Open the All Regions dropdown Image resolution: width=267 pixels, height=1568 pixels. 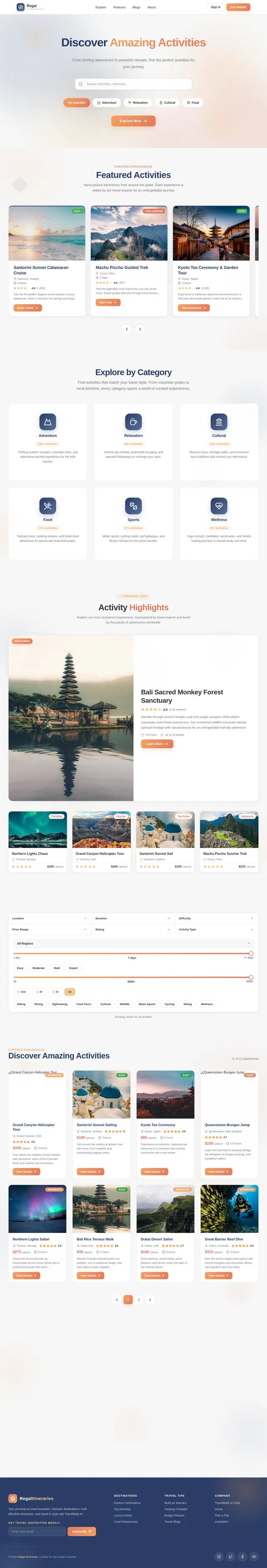(x=133, y=944)
